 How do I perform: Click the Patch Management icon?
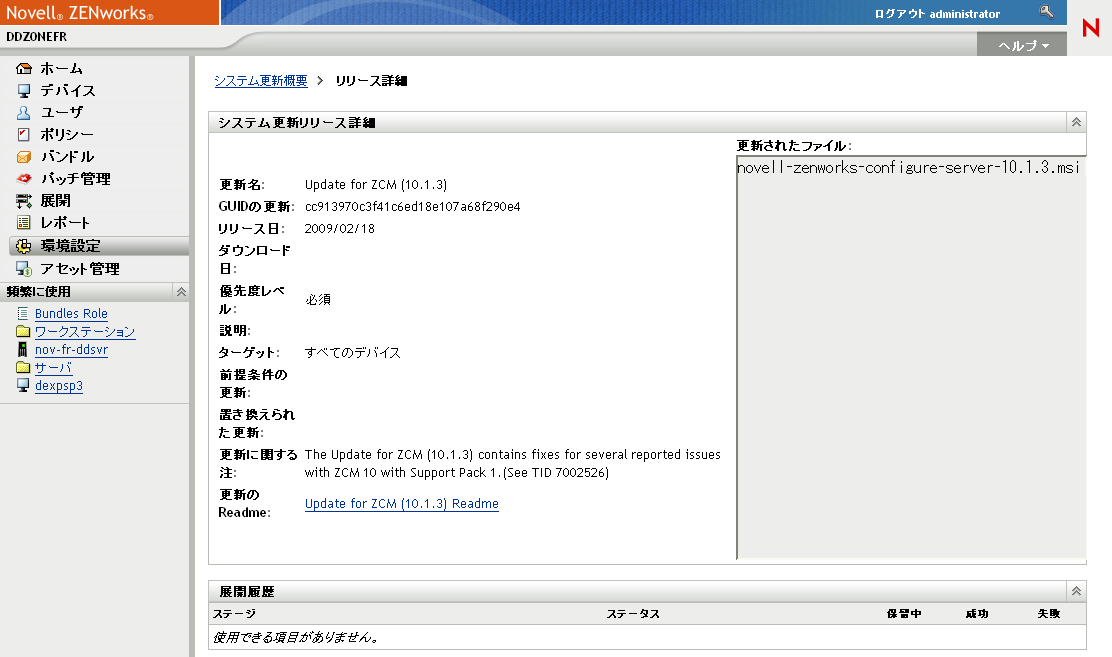click(x=23, y=179)
